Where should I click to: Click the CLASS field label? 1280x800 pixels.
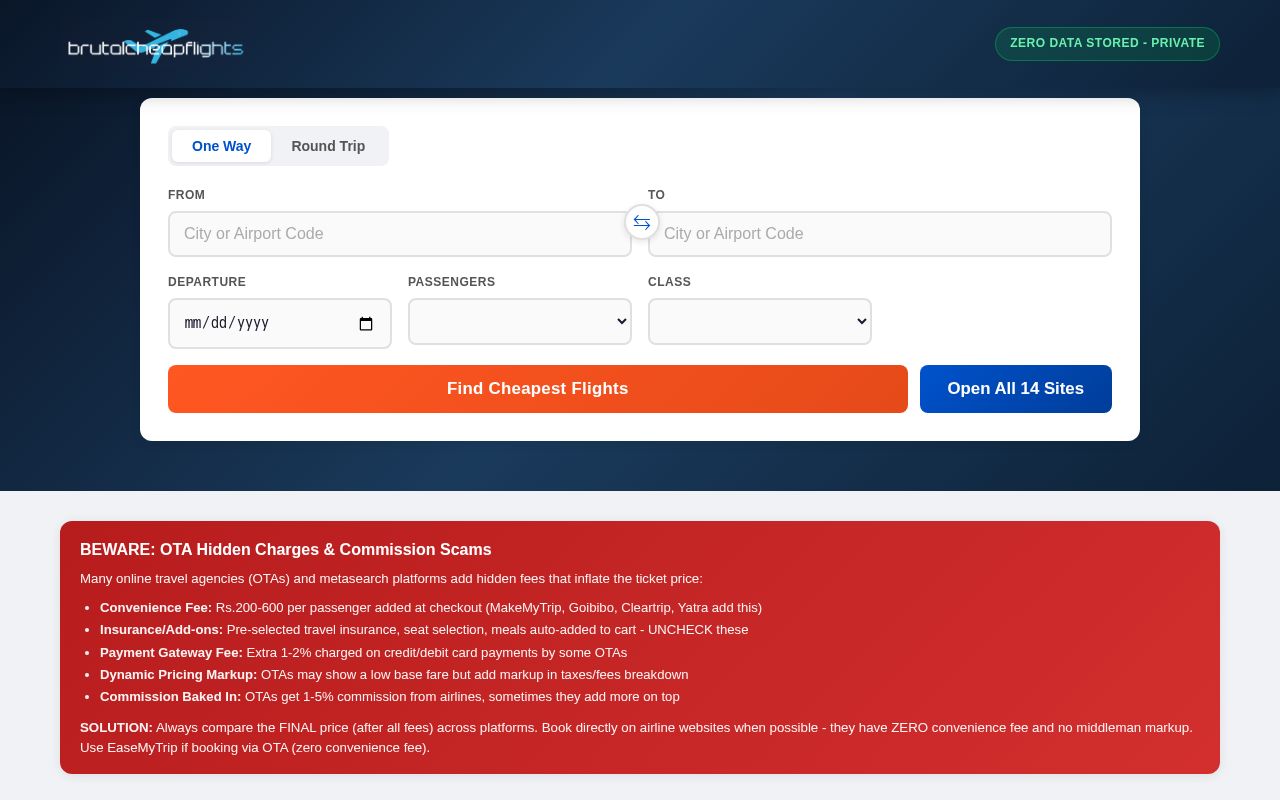(x=669, y=282)
